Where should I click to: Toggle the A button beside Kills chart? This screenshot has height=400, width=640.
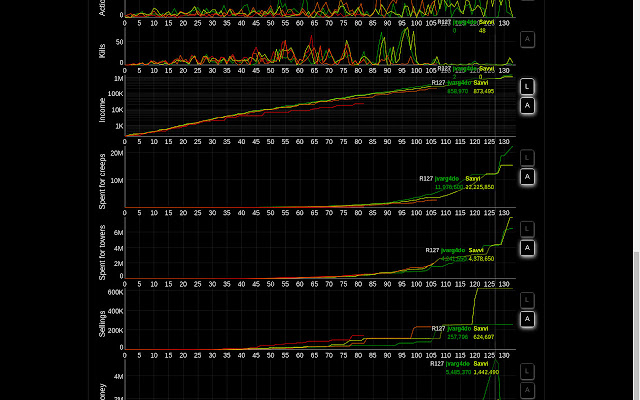(527, 40)
